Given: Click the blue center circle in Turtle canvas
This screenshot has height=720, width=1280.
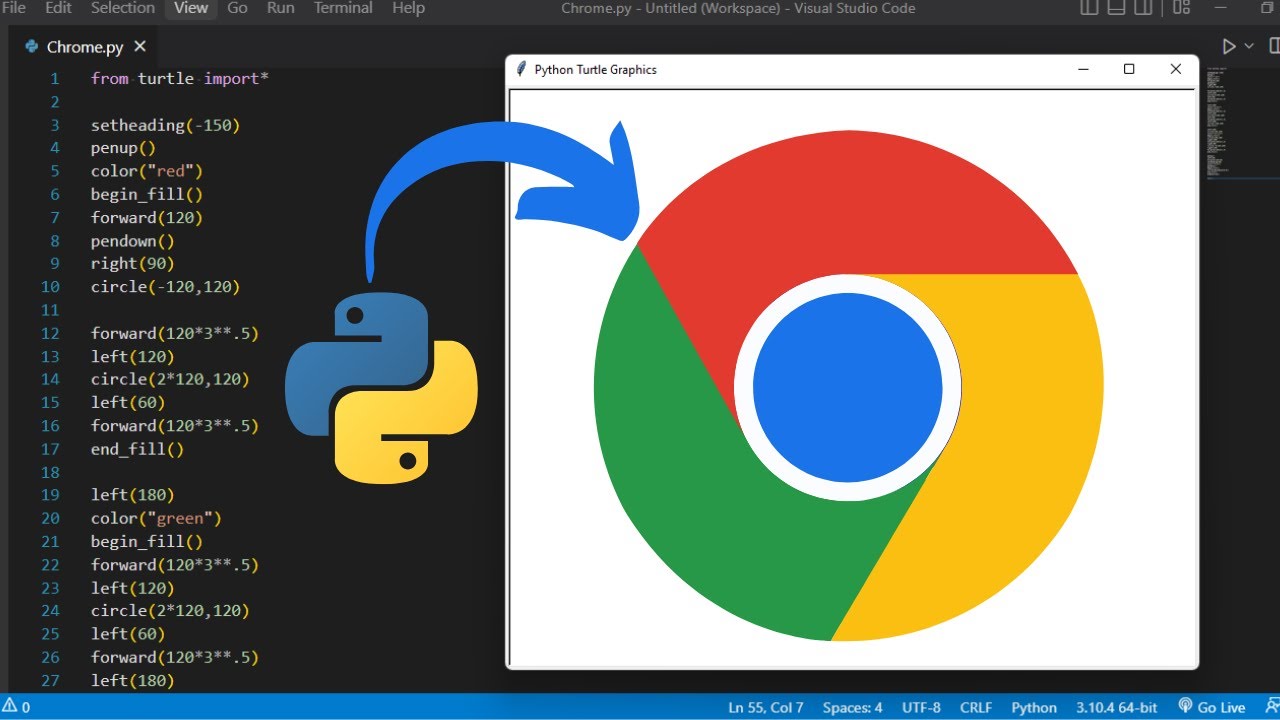Looking at the screenshot, I should [847, 388].
